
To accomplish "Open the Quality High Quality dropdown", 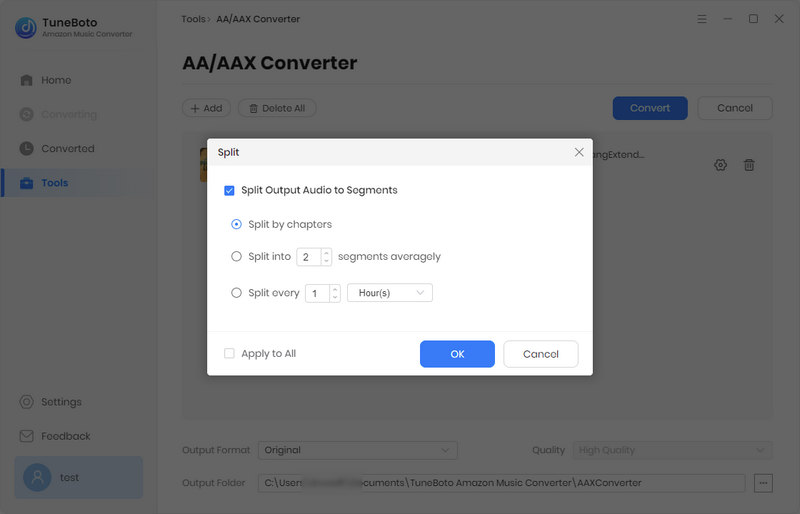I will pos(672,450).
